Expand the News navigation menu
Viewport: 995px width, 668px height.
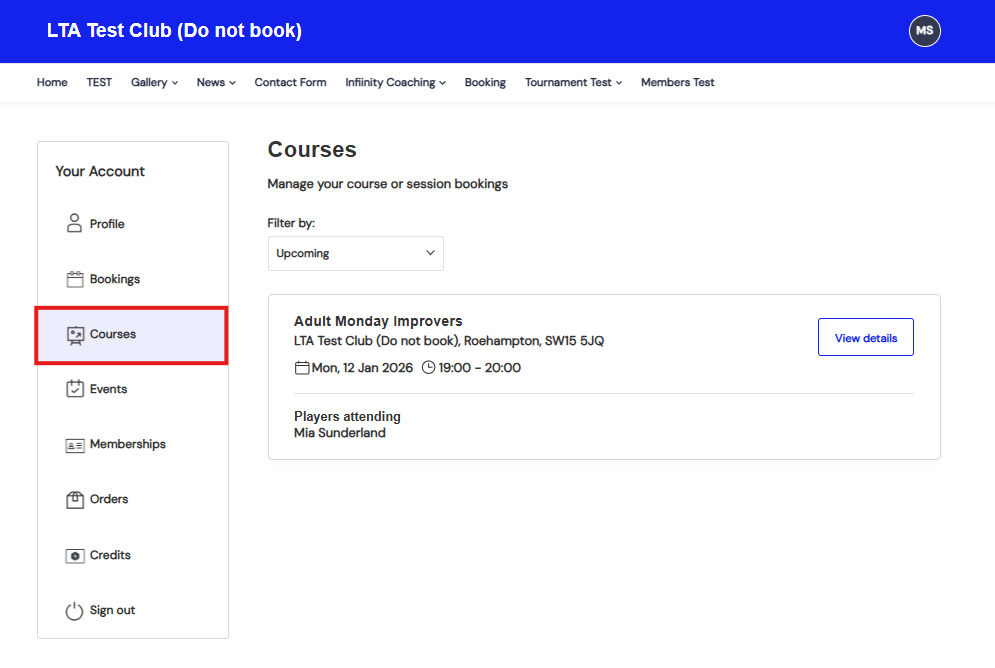(x=216, y=83)
